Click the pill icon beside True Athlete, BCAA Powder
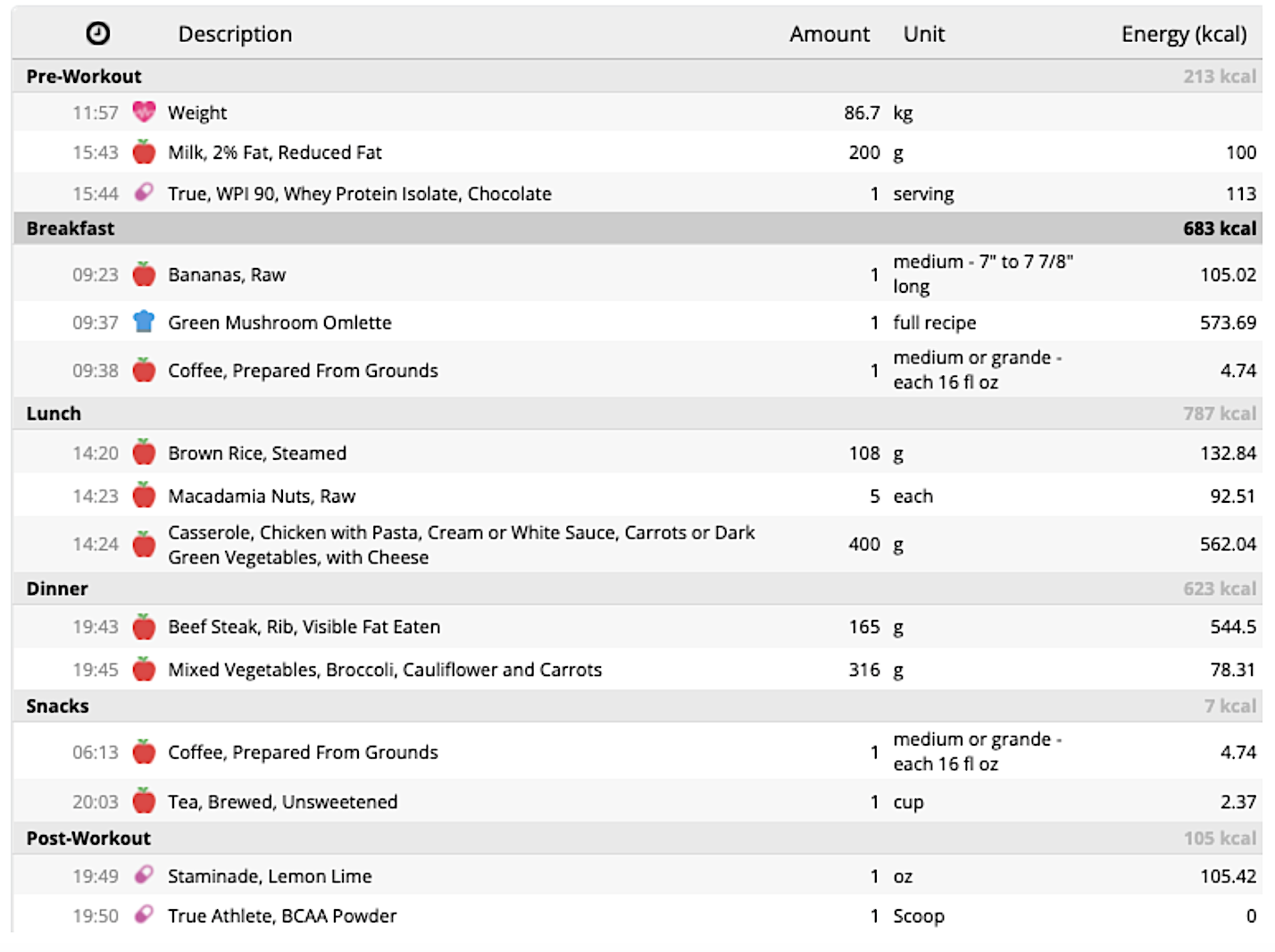This screenshot has width=1275, height=952. pos(143,915)
